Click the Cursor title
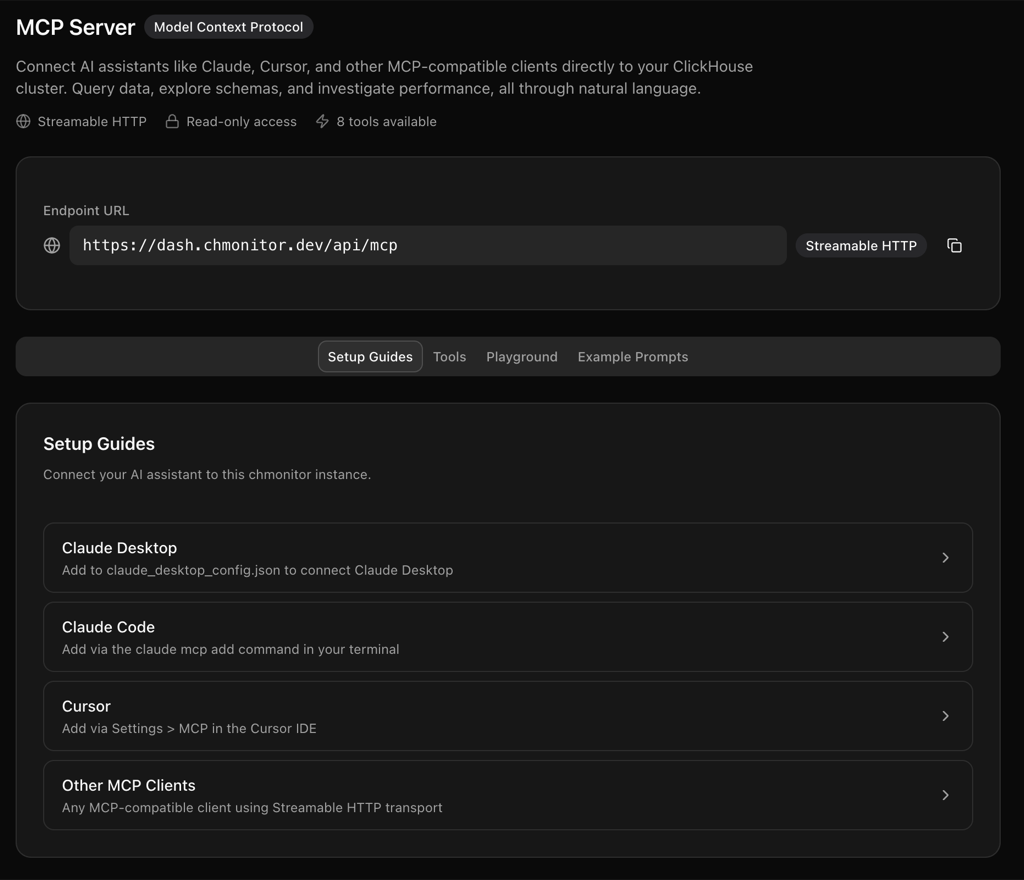The width and height of the screenshot is (1024, 880). click(86, 706)
